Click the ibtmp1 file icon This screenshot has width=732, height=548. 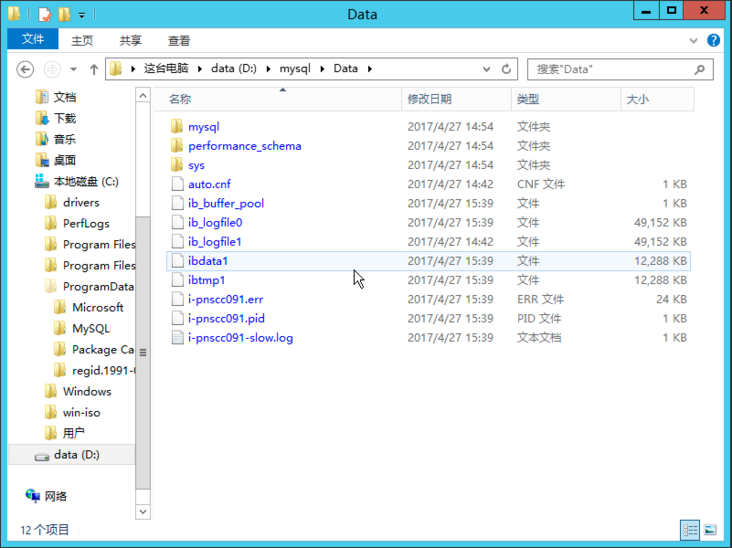click(x=177, y=280)
